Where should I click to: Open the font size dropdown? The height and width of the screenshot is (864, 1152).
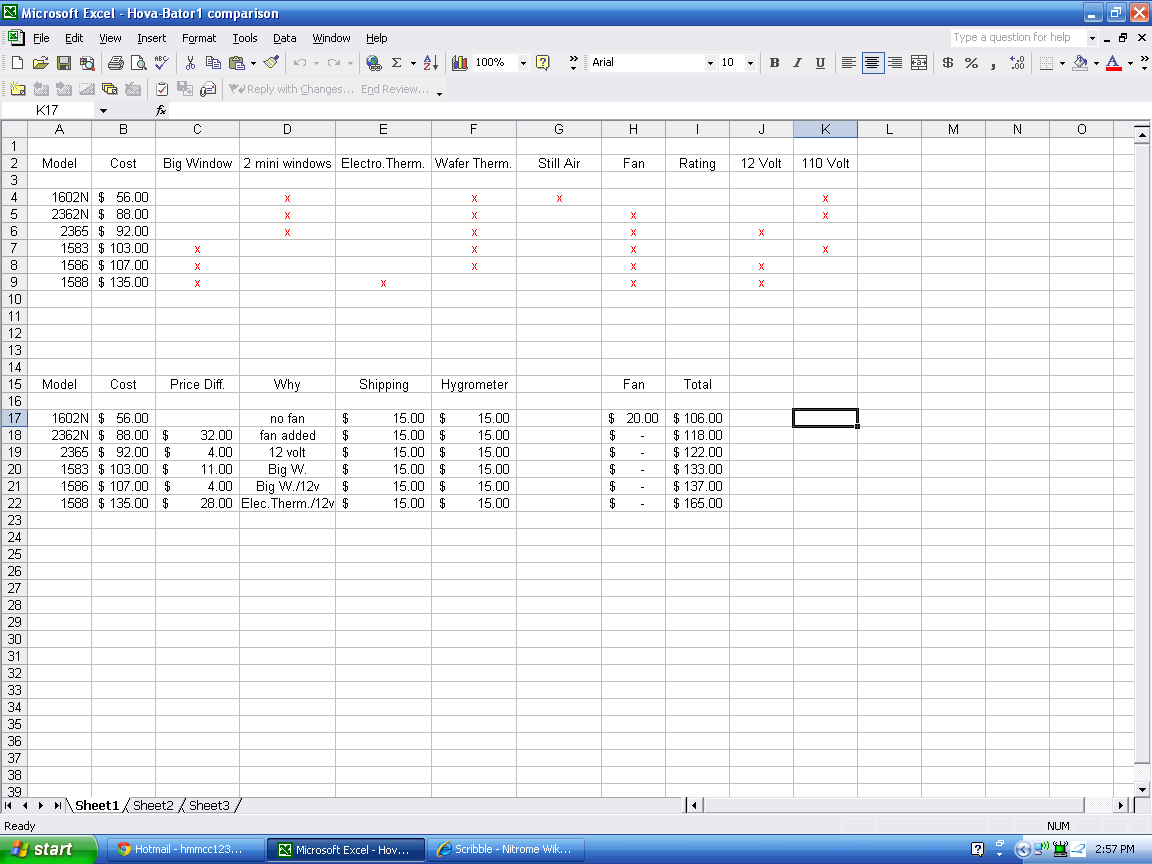(x=751, y=63)
